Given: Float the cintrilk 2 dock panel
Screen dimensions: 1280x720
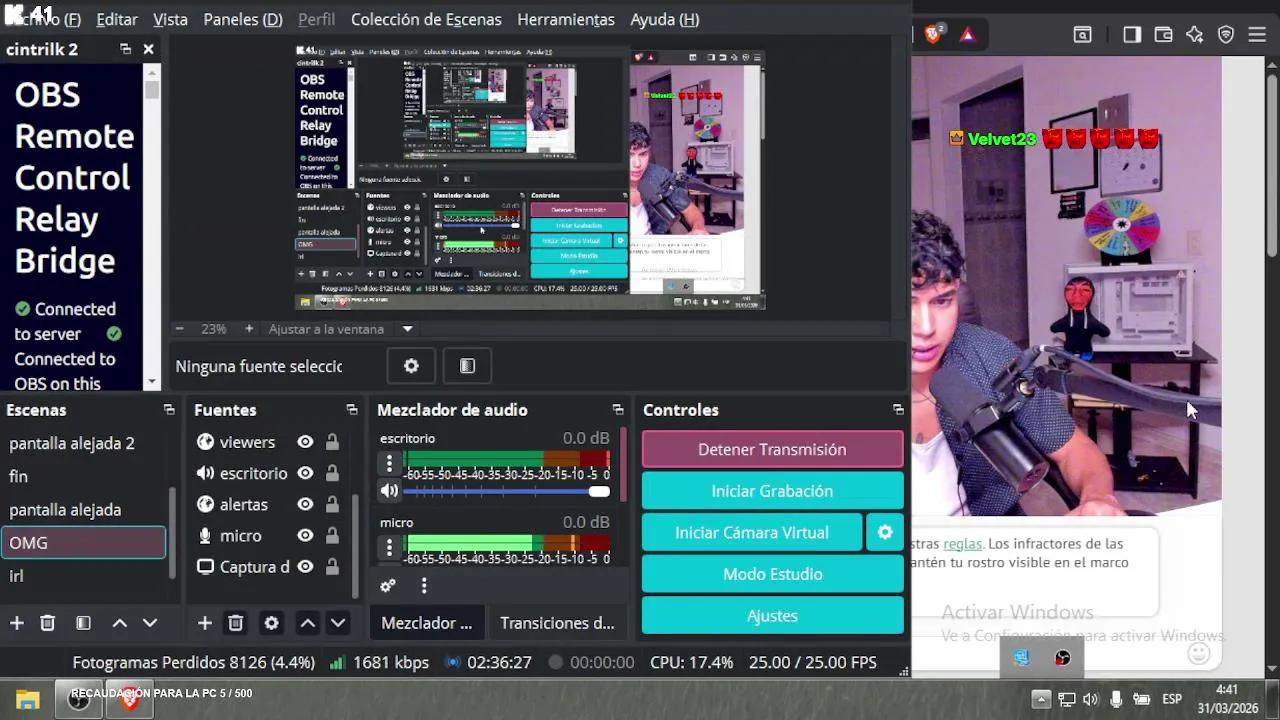Looking at the screenshot, I should point(125,49).
